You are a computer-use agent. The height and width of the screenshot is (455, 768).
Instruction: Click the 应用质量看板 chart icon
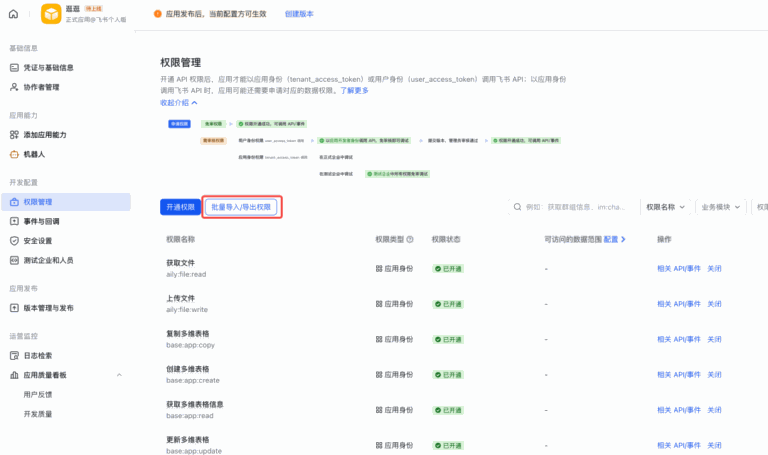pos(14,375)
